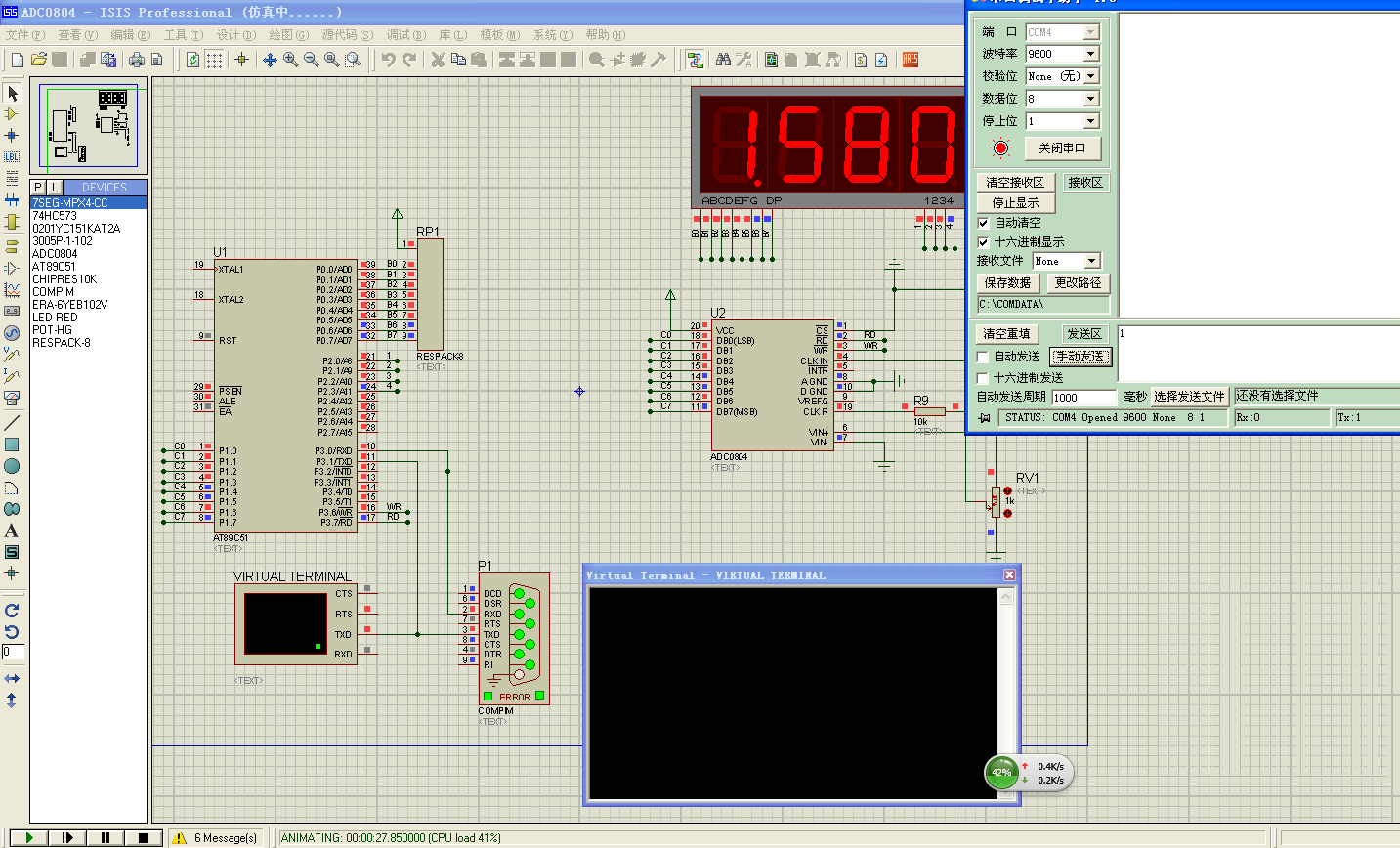Viewport: 1400px width, 848px height.
Task: Open 校验位 None dropdown
Action: pos(1091,76)
